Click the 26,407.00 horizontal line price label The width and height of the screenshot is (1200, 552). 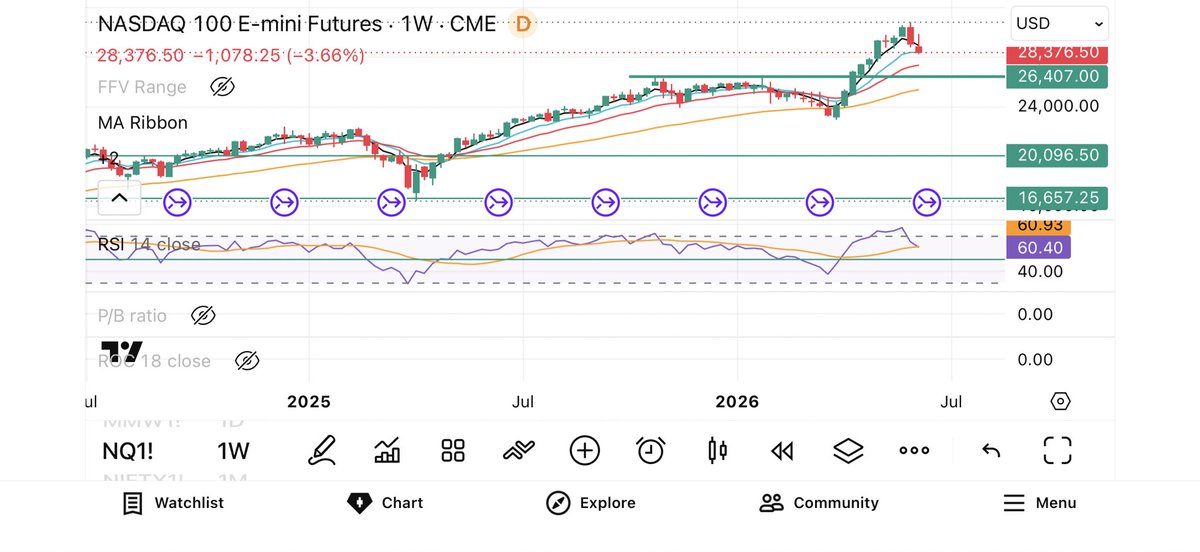(1059, 76)
